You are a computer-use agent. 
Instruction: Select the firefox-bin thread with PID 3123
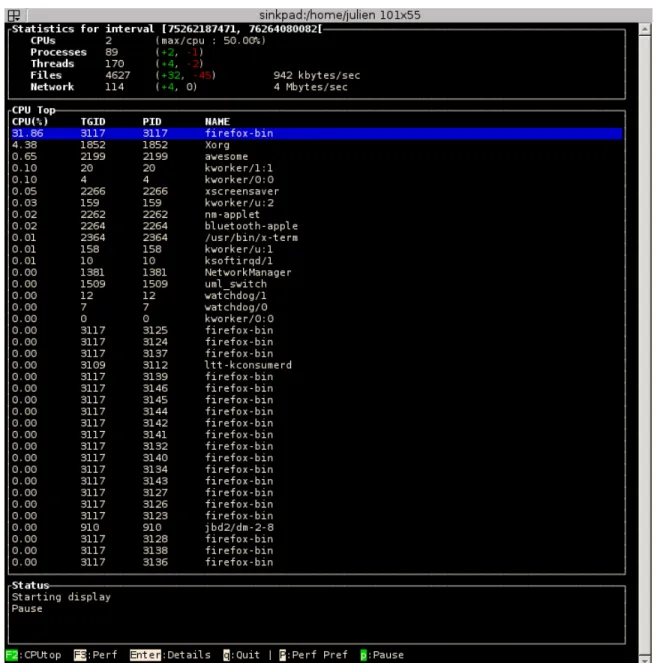[317, 516]
